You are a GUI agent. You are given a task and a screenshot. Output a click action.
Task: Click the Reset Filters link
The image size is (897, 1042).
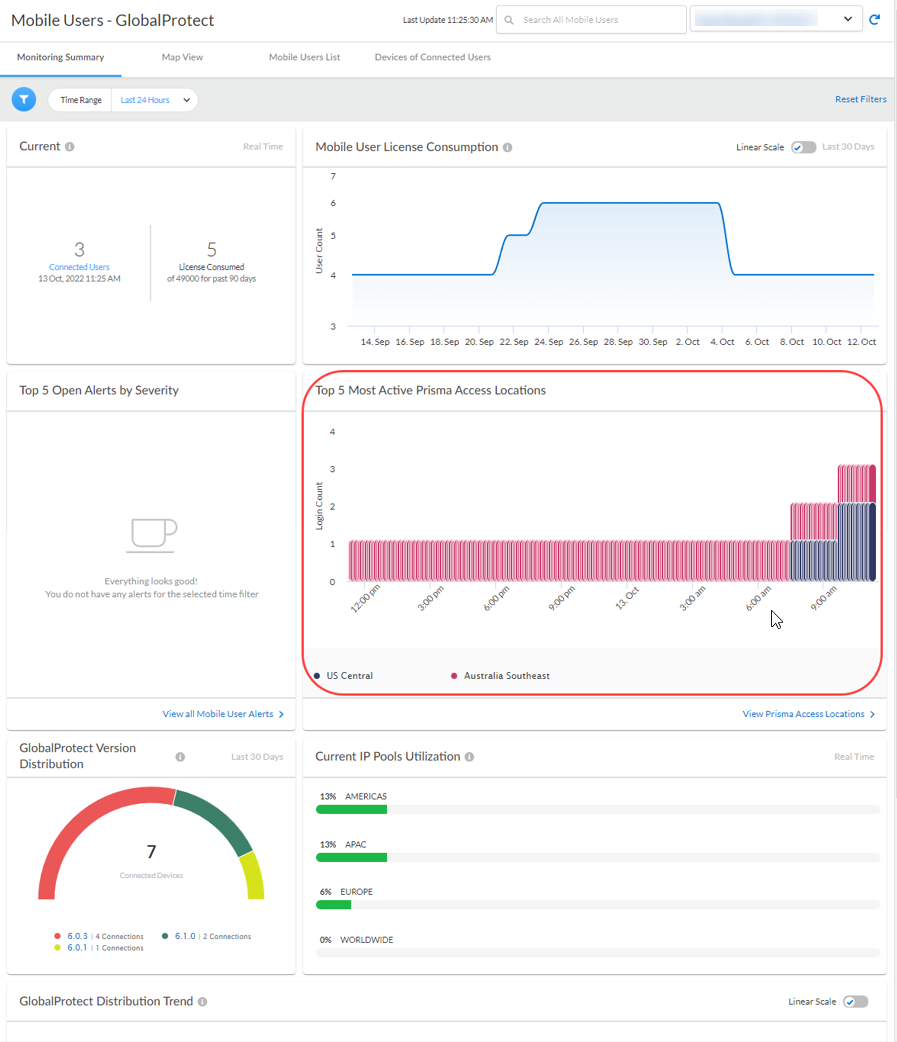pos(860,100)
